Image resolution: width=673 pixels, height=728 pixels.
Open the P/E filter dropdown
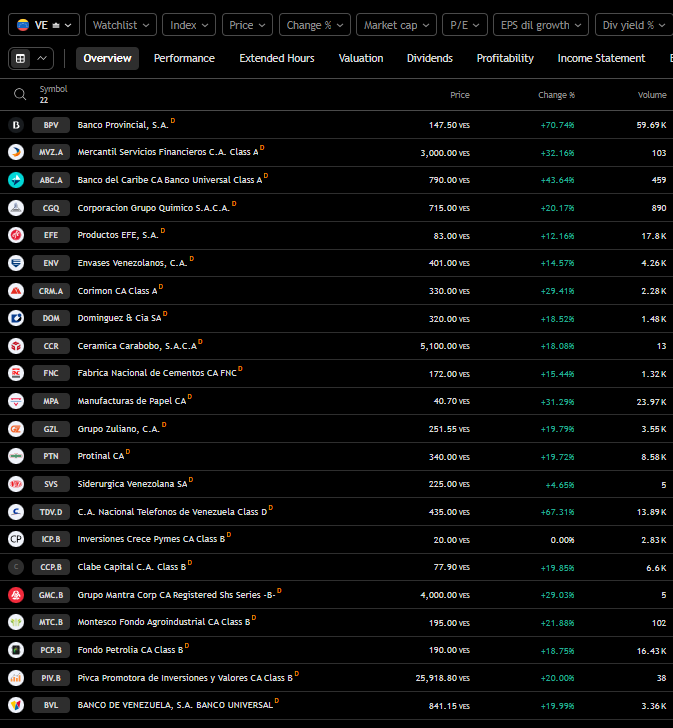point(465,25)
